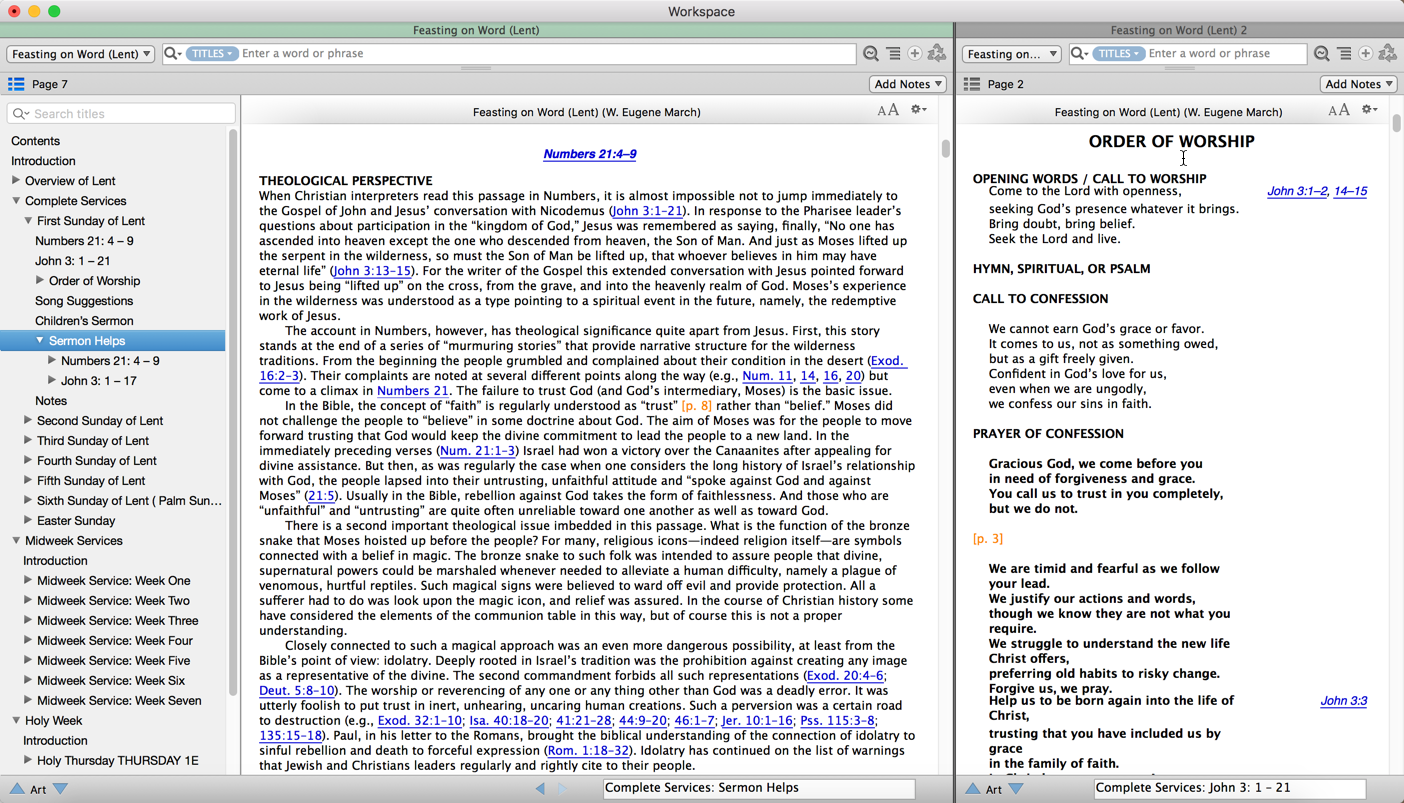The image size is (1404, 803).
Task: Follow the John 3:1–21 link
Action: (x=648, y=211)
